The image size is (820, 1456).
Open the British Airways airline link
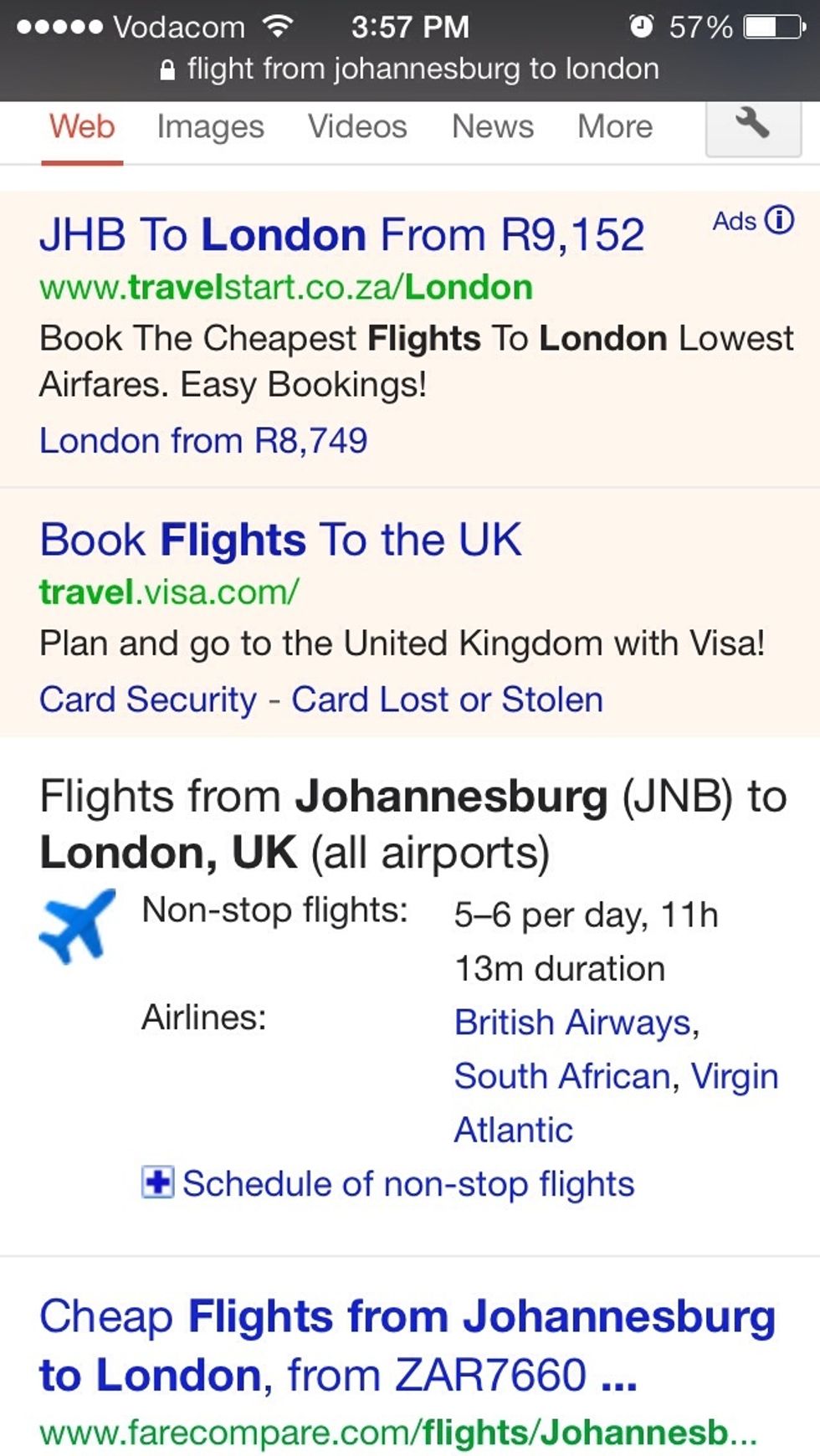click(x=575, y=1023)
